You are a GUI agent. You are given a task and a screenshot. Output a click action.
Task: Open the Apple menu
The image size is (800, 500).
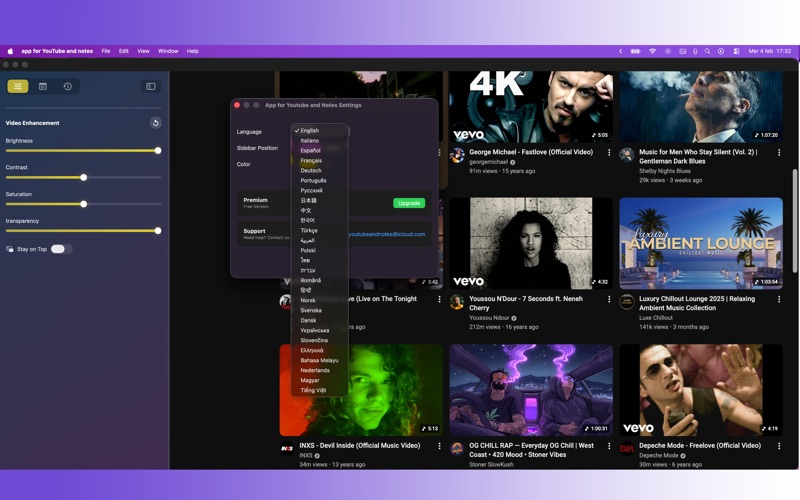(10, 51)
